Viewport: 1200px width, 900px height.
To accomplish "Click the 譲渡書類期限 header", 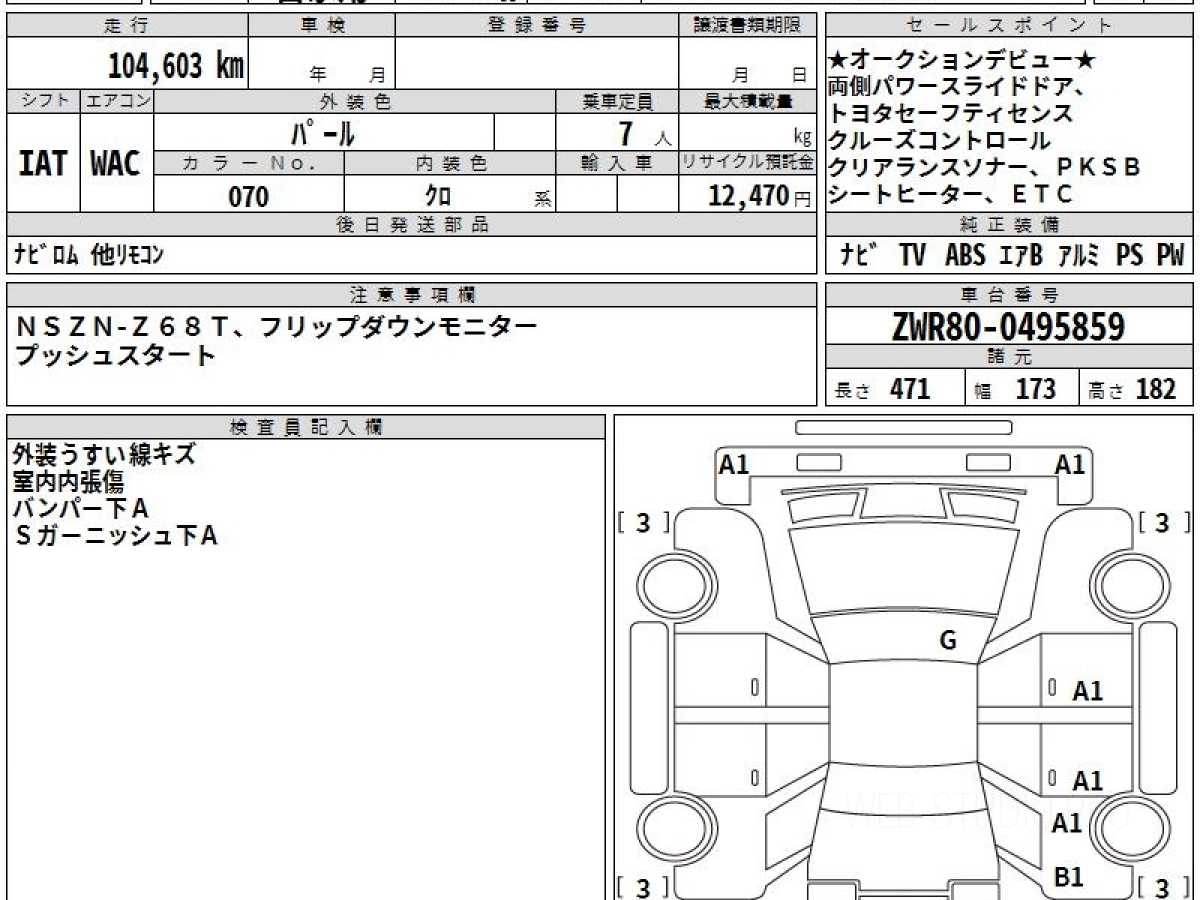I will 747,26.
